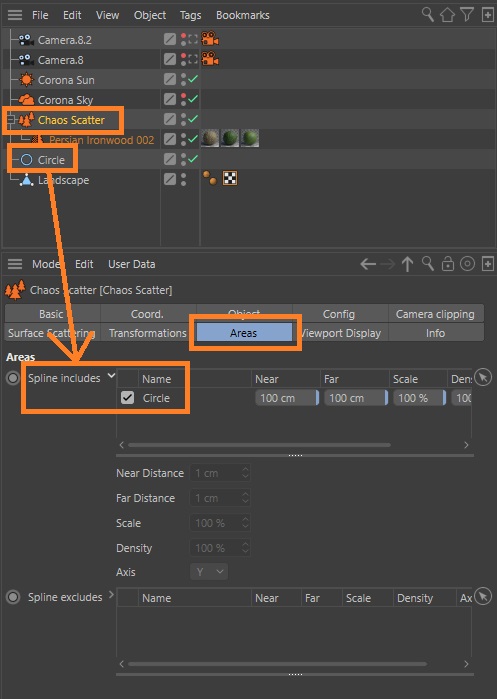Open the Attribute Manager hamburger menu

pos(15,264)
